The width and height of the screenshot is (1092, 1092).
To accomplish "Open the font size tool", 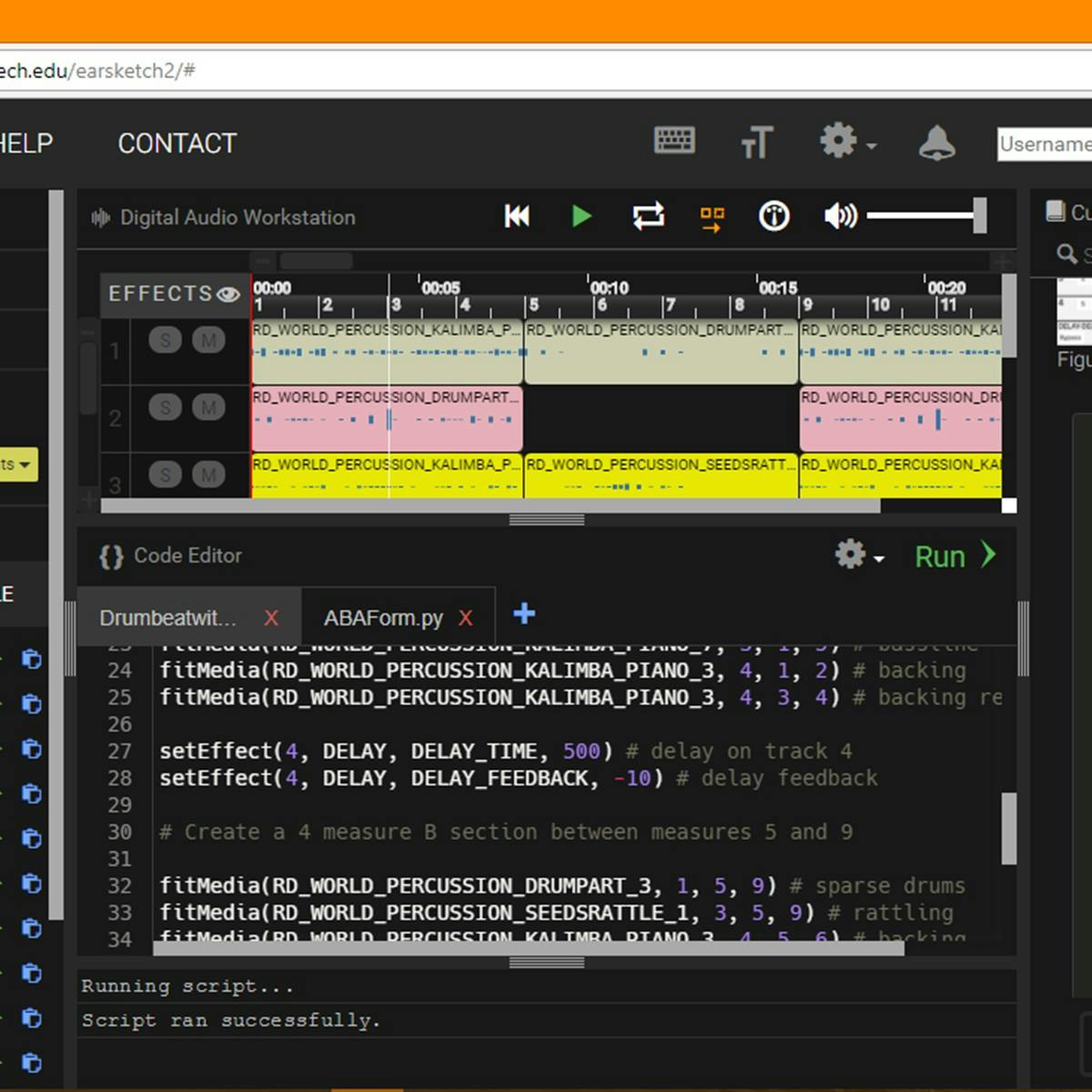I will (x=756, y=143).
